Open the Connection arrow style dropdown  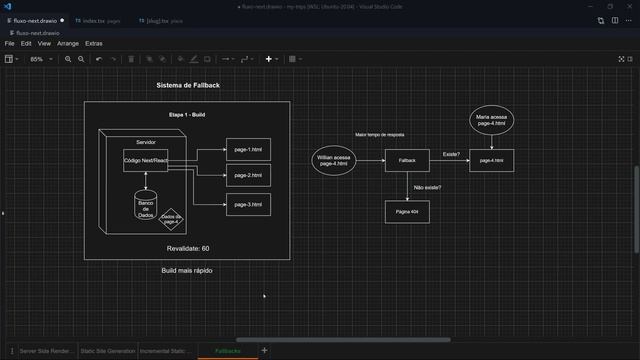tap(228, 59)
